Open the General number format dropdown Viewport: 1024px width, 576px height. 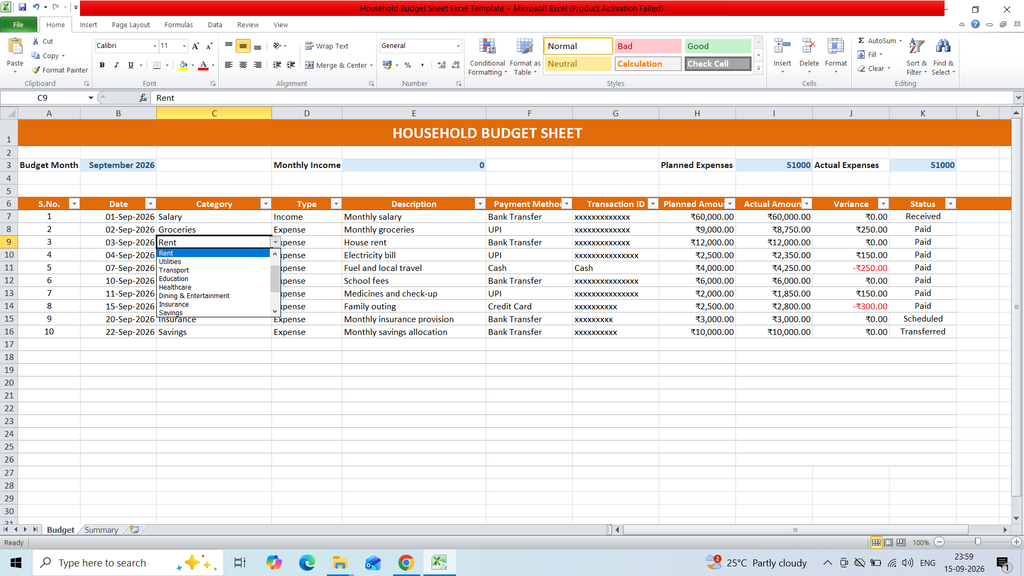pos(458,46)
